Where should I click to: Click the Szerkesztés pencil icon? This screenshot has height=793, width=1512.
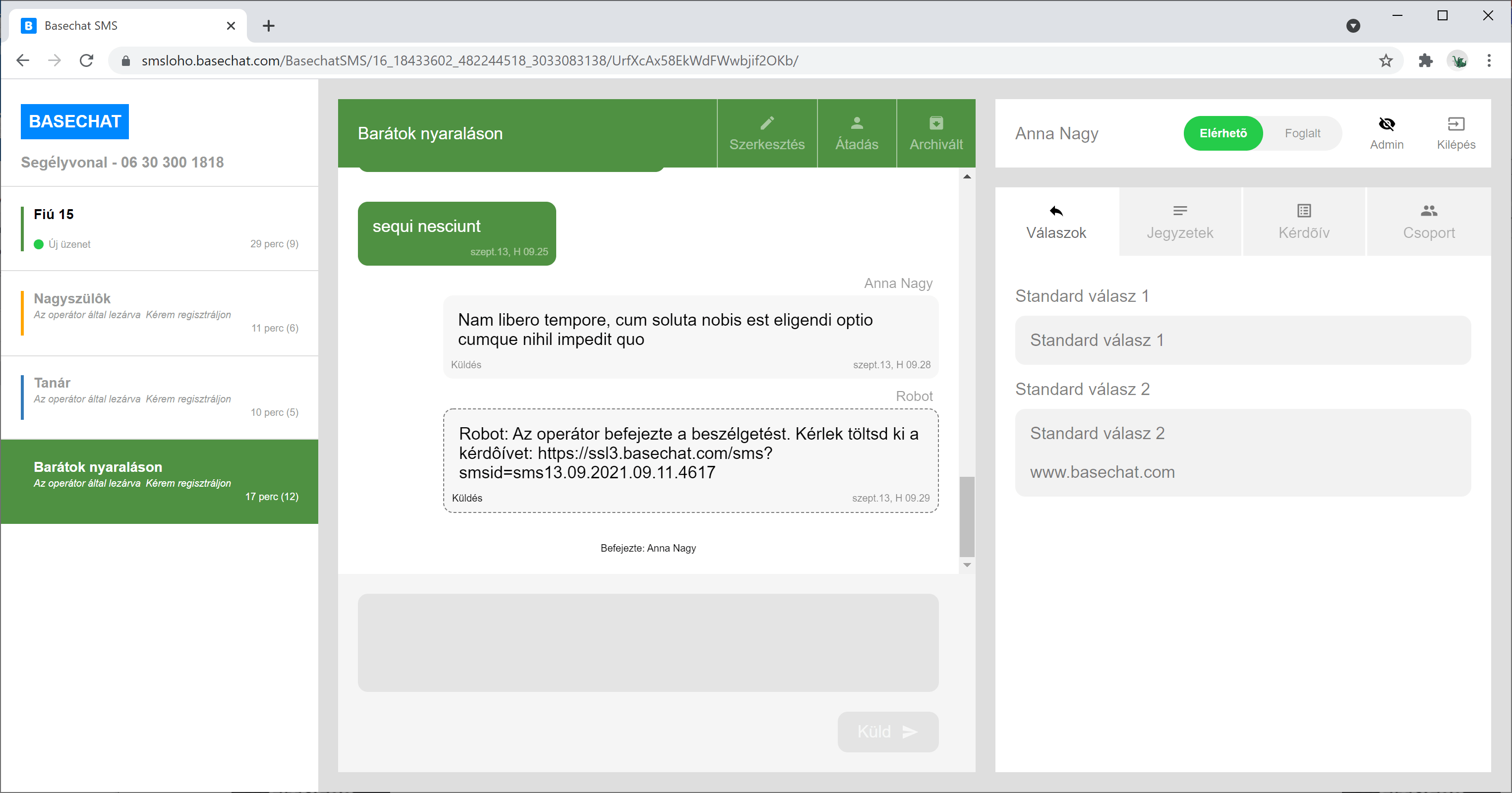coord(766,123)
